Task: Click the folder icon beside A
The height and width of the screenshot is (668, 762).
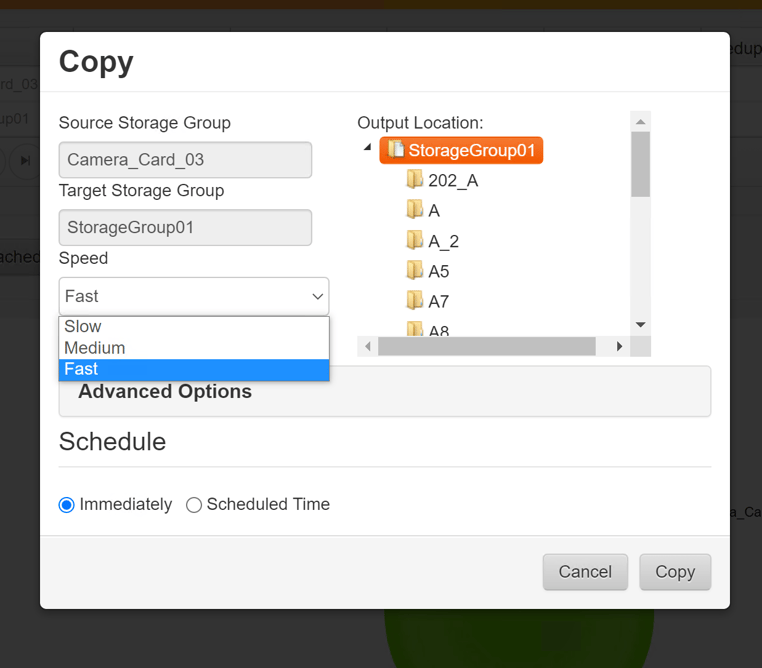Action: (415, 210)
